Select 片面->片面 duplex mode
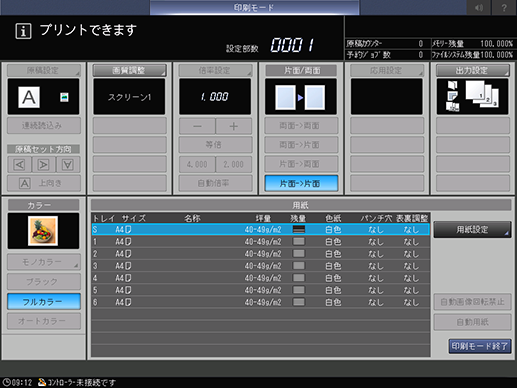Viewport: 517px width, 388px height. pyautogui.click(x=301, y=183)
